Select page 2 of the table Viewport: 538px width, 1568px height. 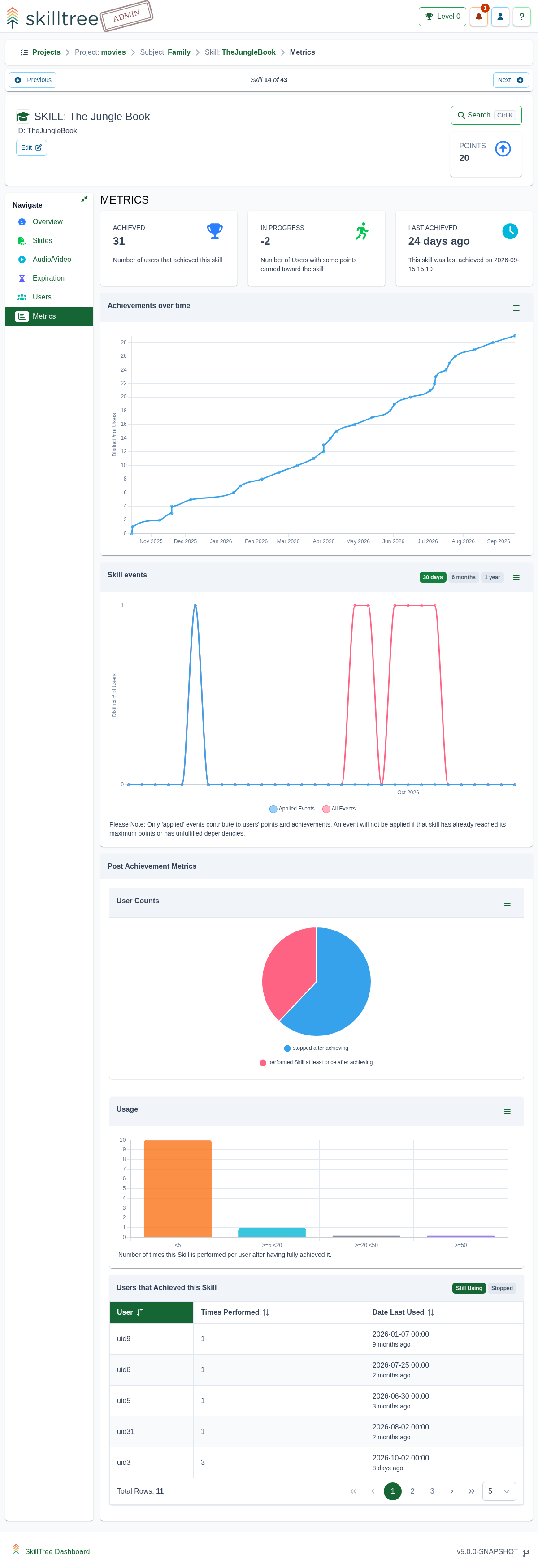click(412, 1492)
